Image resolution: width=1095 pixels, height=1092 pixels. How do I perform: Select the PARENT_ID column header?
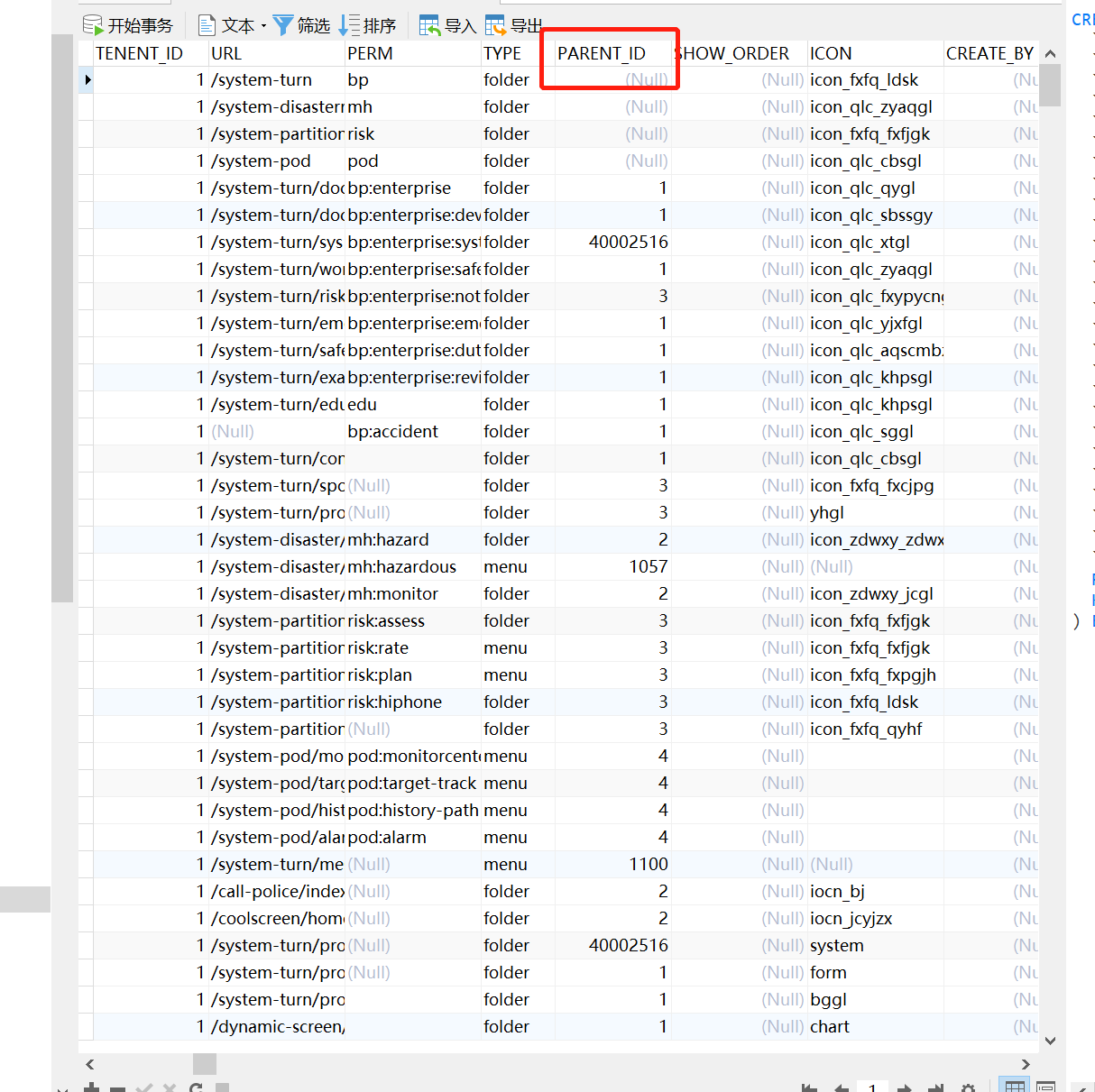coord(612,53)
